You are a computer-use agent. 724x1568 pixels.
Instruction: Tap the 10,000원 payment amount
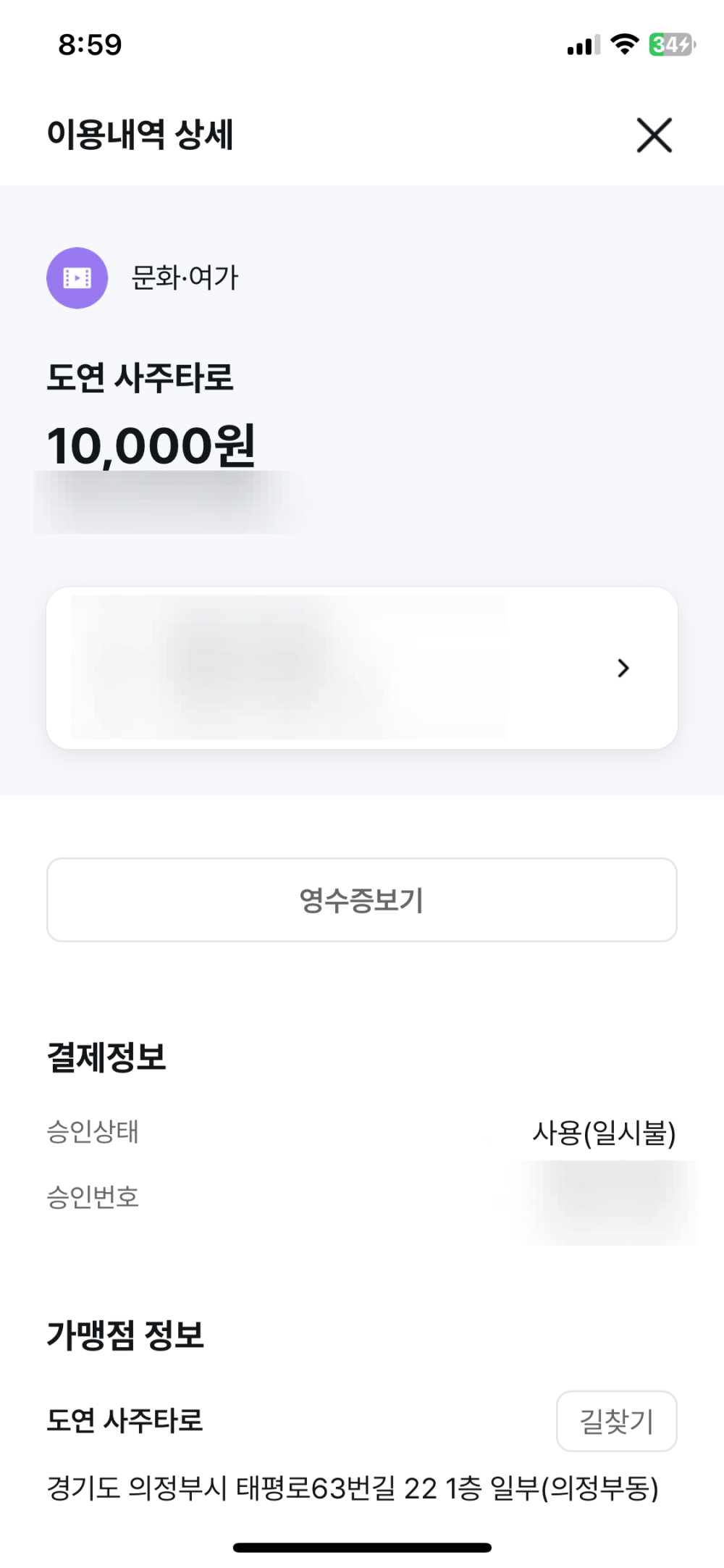tap(151, 445)
